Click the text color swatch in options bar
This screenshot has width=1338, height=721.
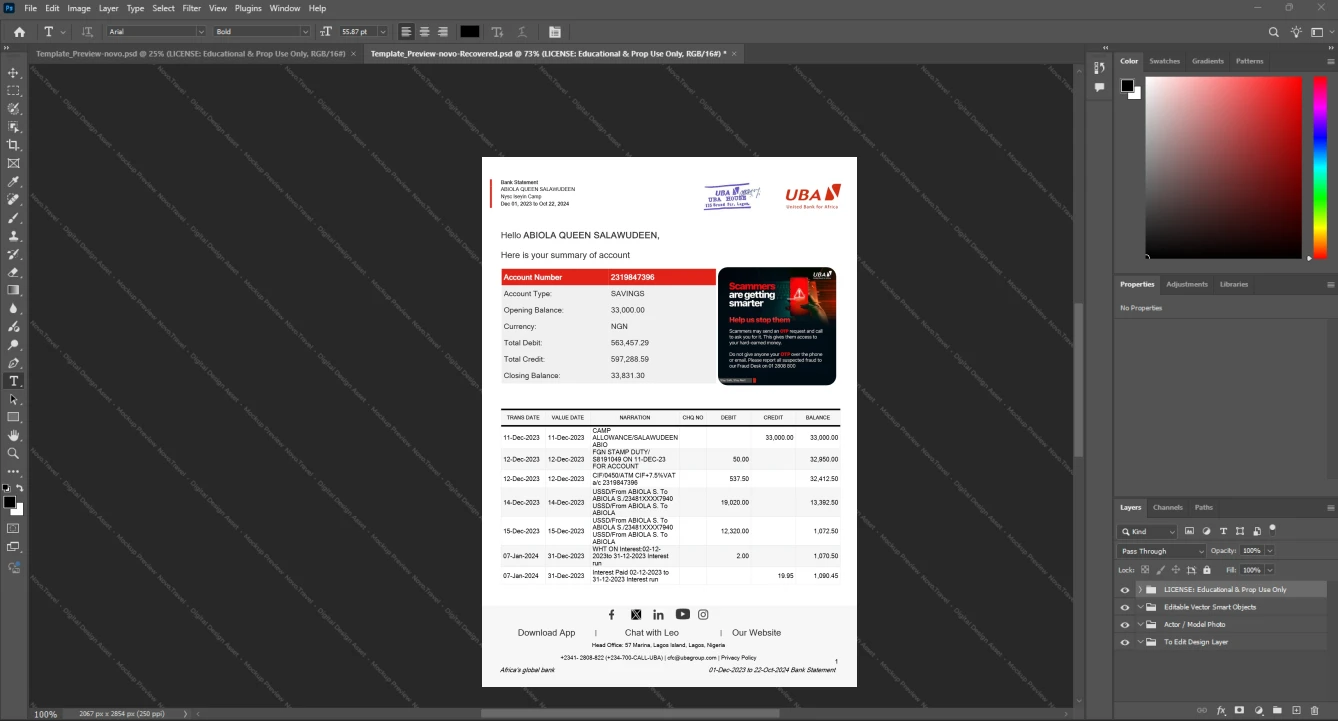tap(470, 32)
